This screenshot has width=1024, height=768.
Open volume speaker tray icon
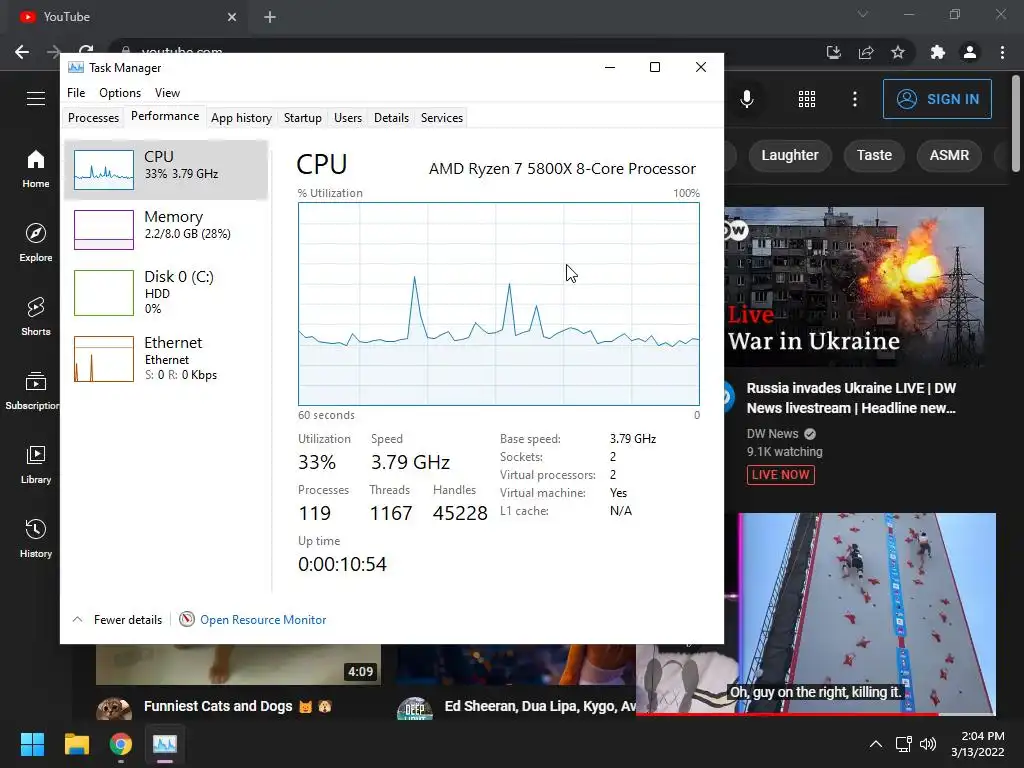tap(927, 744)
